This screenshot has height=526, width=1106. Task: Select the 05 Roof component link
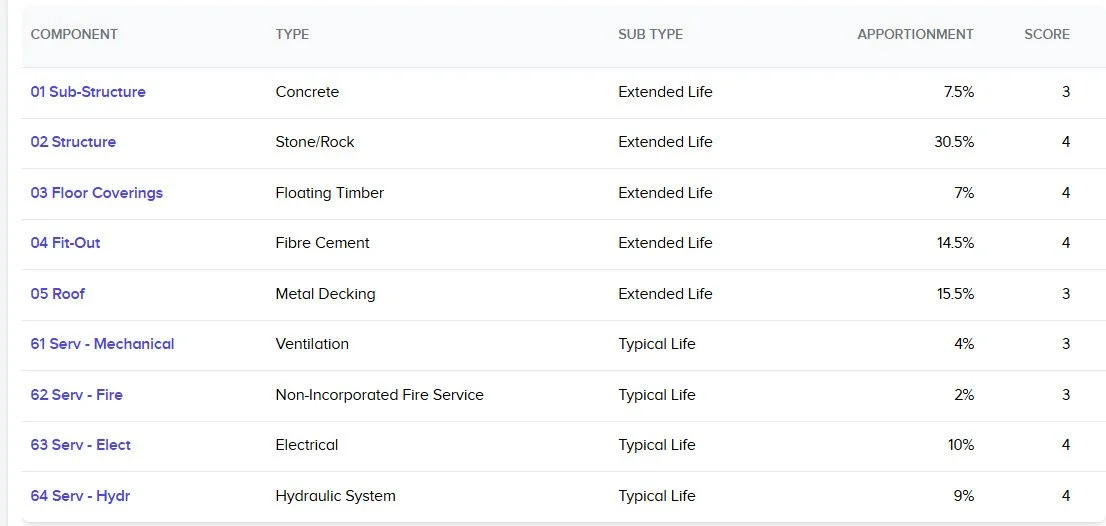pos(57,294)
